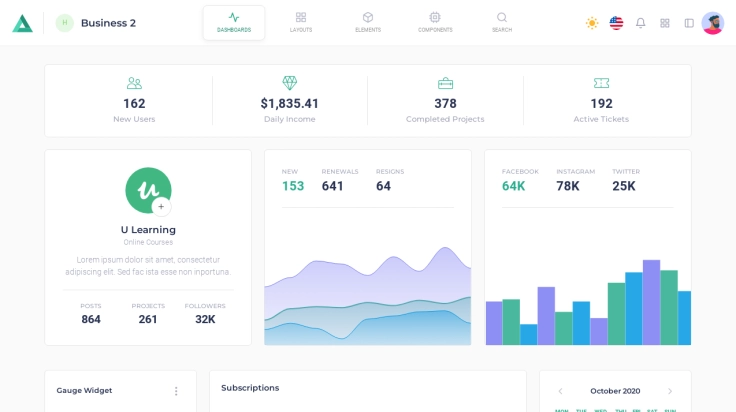This screenshot has width=736, height=412.
Task: Go to previous month in calendar
Action: pos(560,391)
